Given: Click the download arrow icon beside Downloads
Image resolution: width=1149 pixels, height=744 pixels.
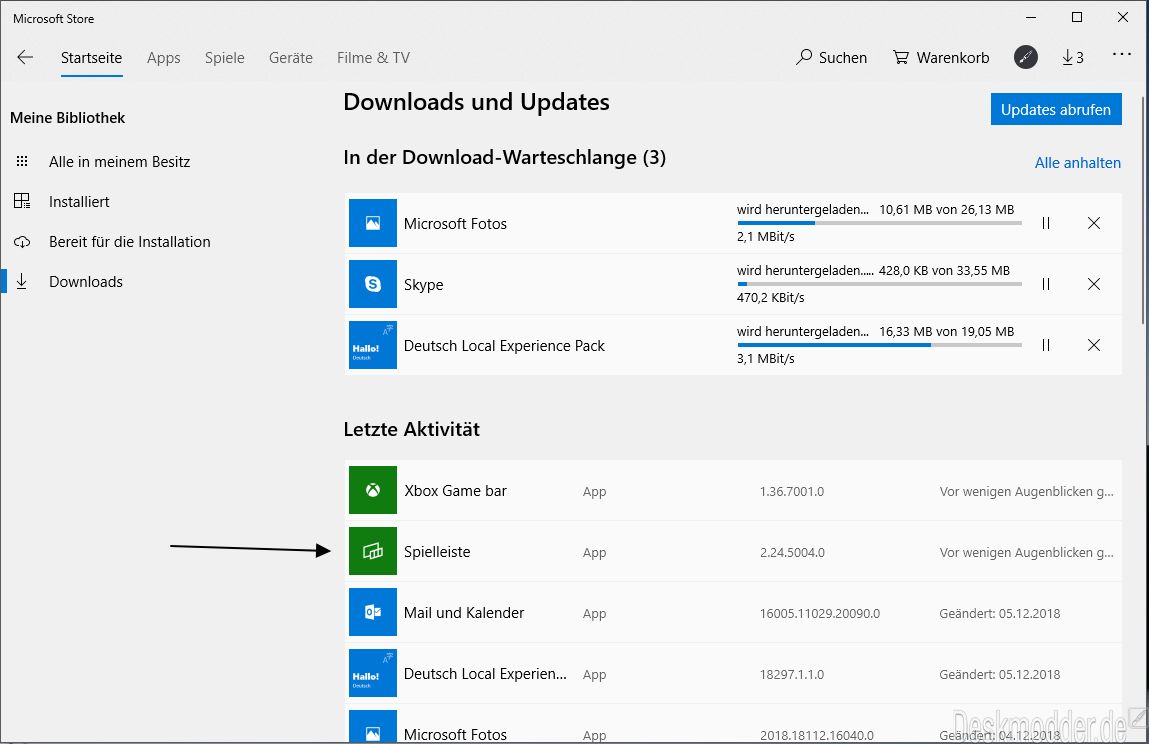Looking at the screenshot, I should (22, 281).
